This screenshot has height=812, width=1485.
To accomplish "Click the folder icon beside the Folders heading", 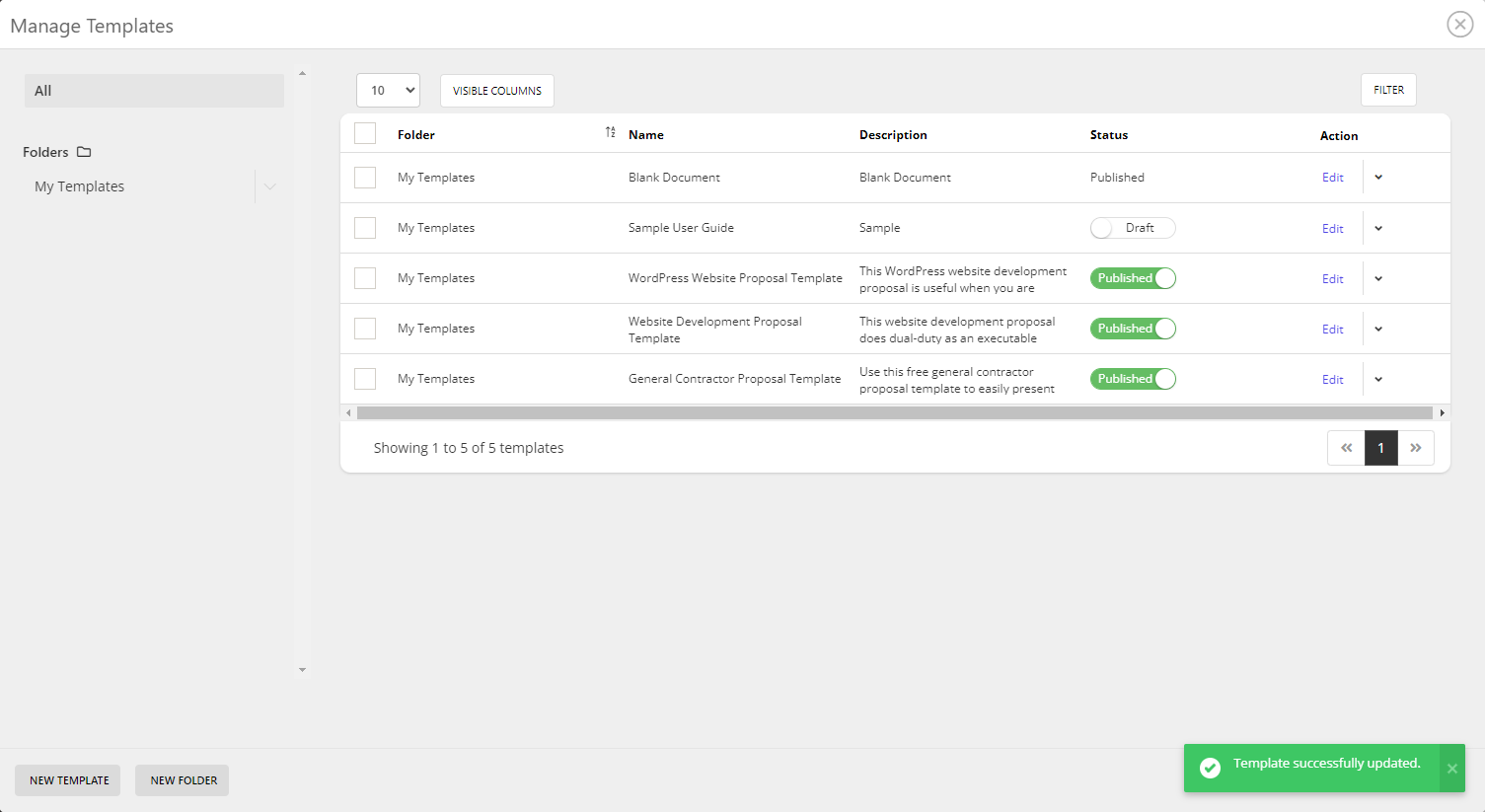I will [x=84, y=151].
